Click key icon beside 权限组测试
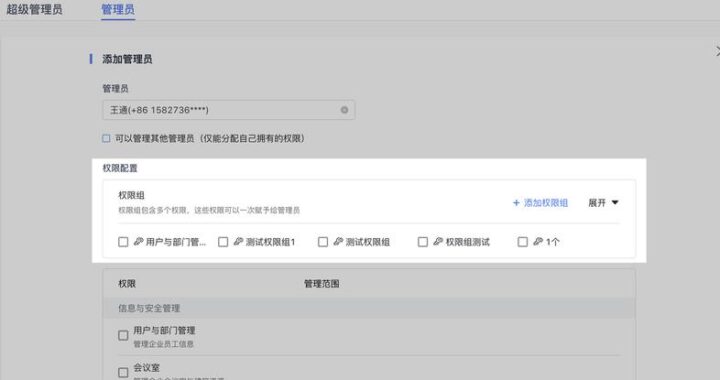Image resolution: width=720 pixels, height=380 pixels. [x=438, y=241]
